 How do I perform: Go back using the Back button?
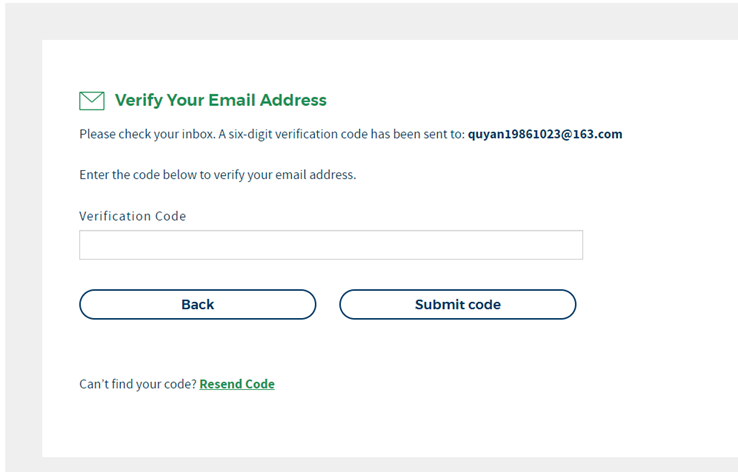click(x=198, y=304)
